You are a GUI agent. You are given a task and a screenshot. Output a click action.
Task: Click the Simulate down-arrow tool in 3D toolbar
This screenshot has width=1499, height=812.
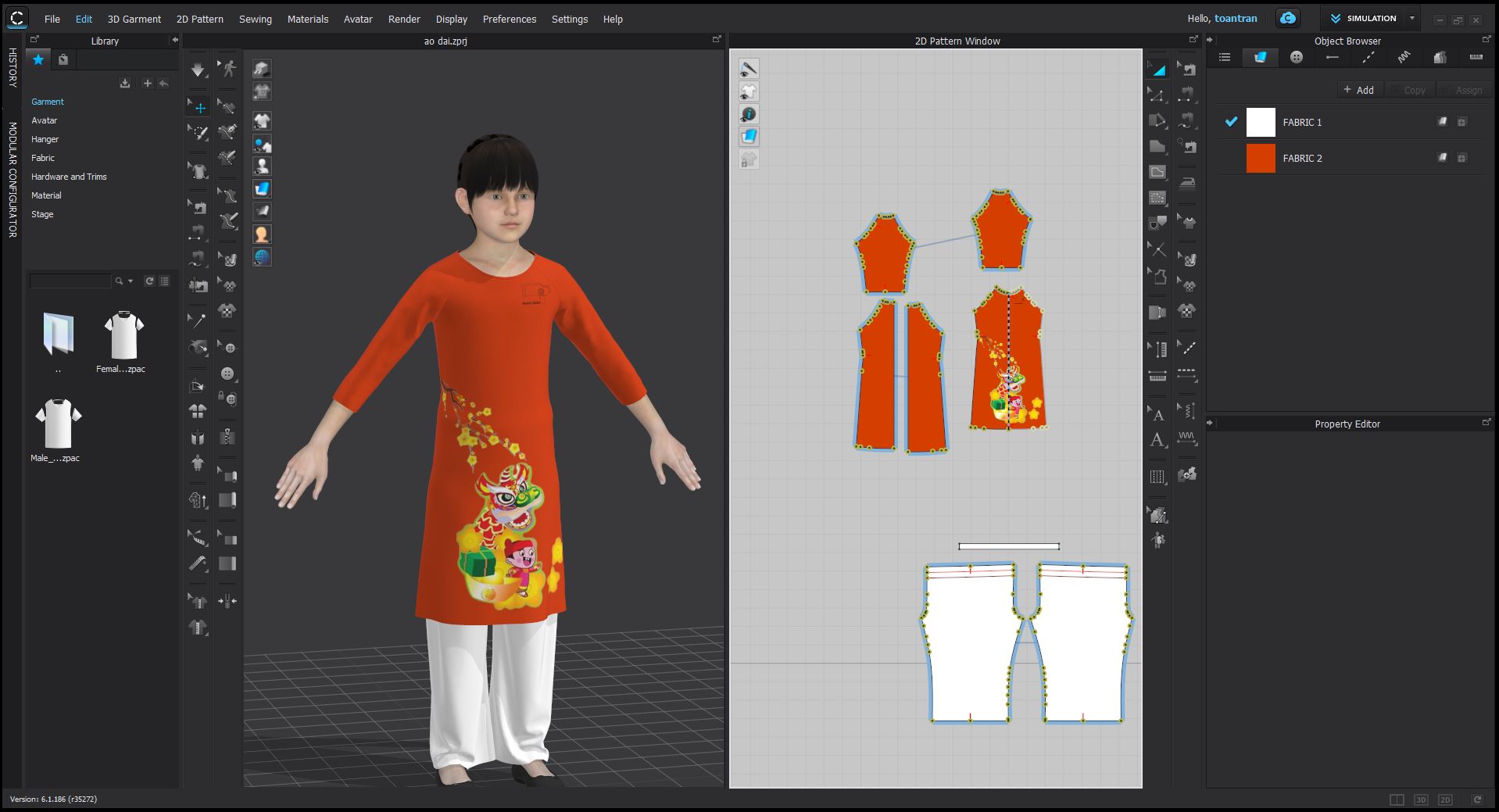198,70
